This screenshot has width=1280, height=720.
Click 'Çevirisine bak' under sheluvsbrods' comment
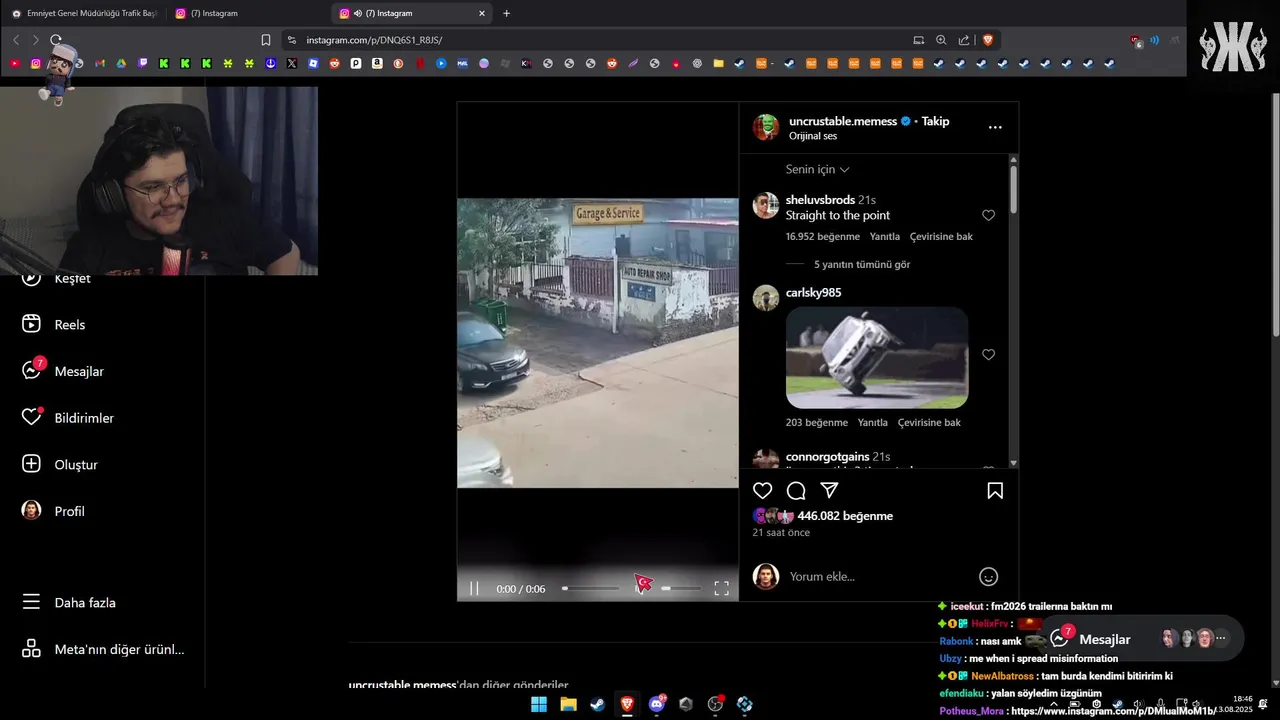click(941, 237)
